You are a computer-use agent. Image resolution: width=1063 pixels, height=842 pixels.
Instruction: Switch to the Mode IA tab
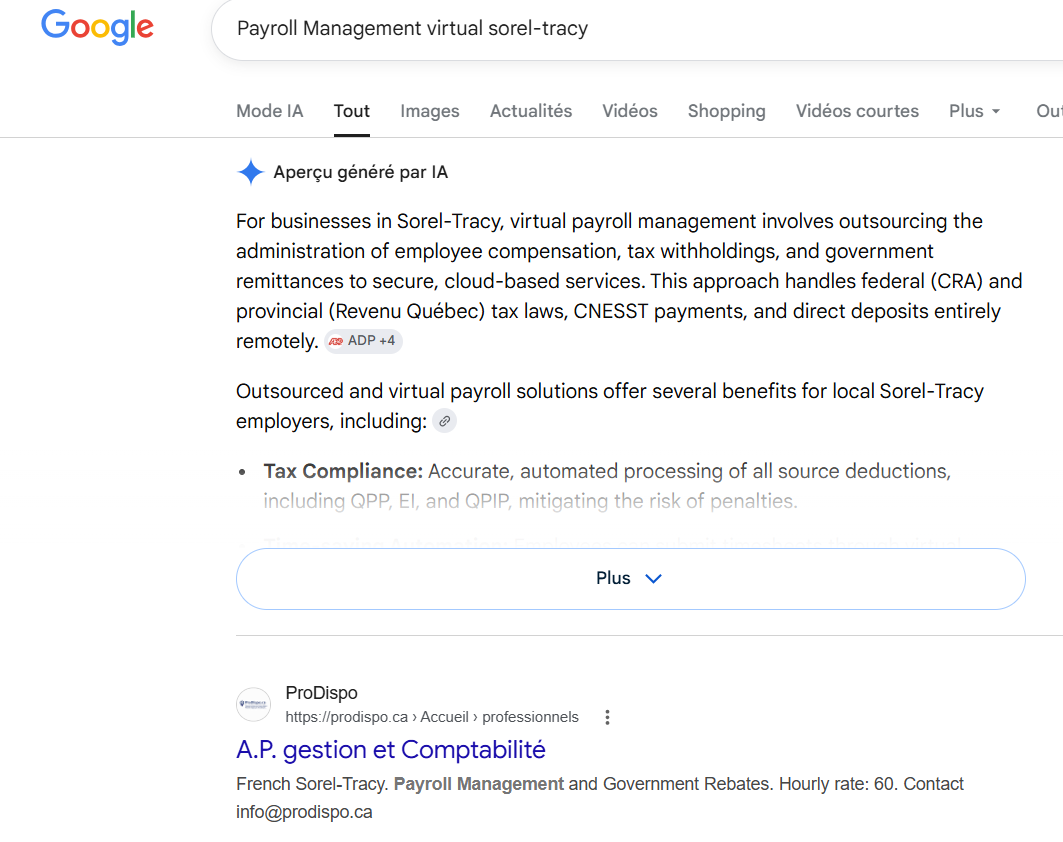(270, 111)
